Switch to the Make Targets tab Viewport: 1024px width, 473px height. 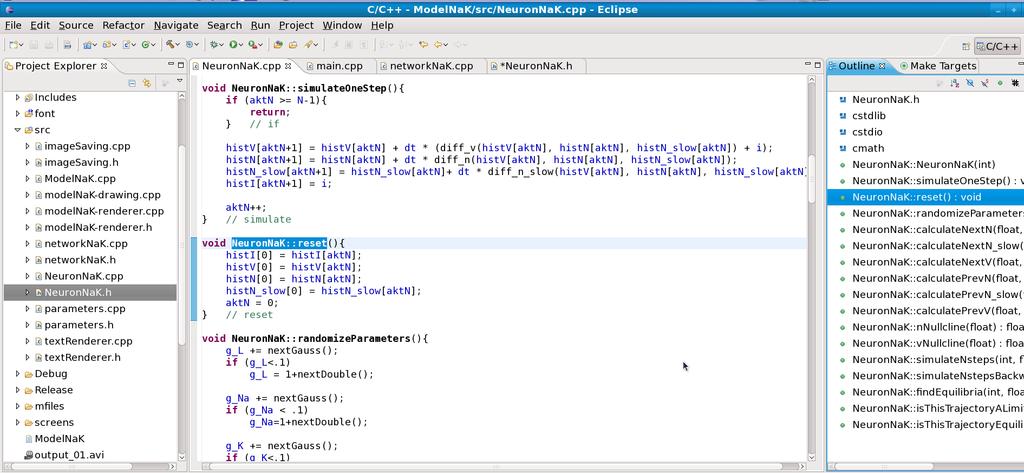coord(938,66)
